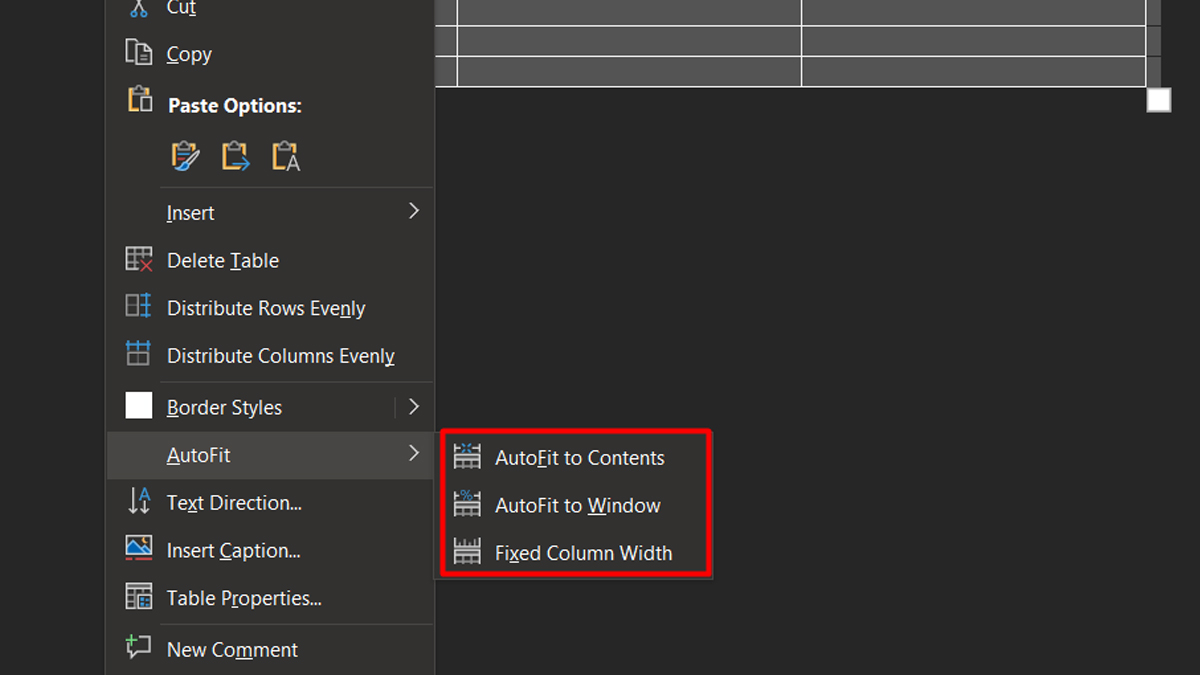Click the Delete Table icon
The height and width of the screenshot is (675, 1200).
coord(139,260)
